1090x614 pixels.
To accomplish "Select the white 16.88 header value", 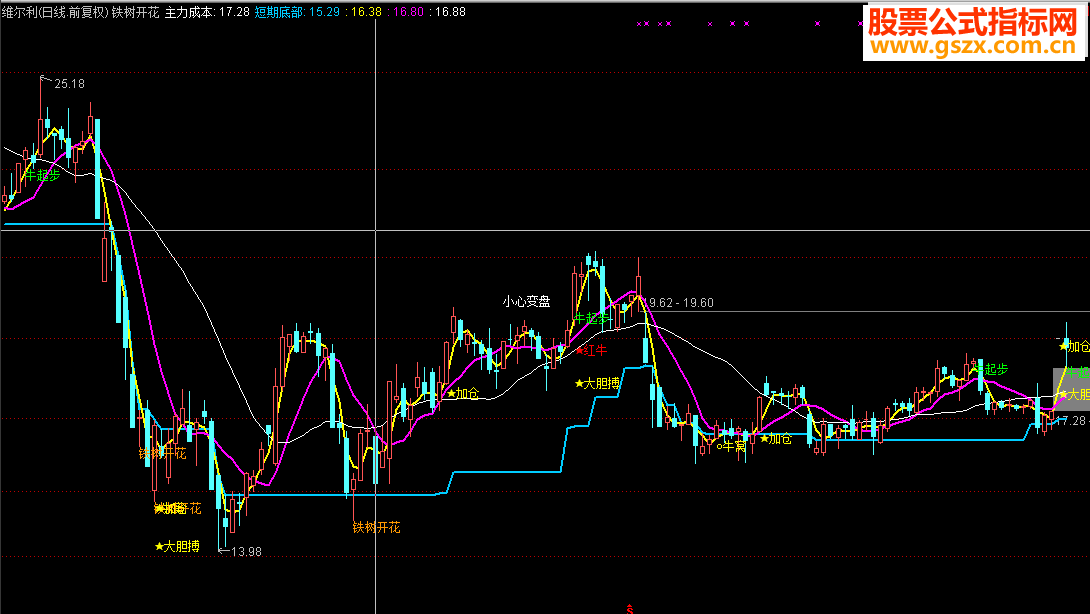I will [x=448, y=12].
